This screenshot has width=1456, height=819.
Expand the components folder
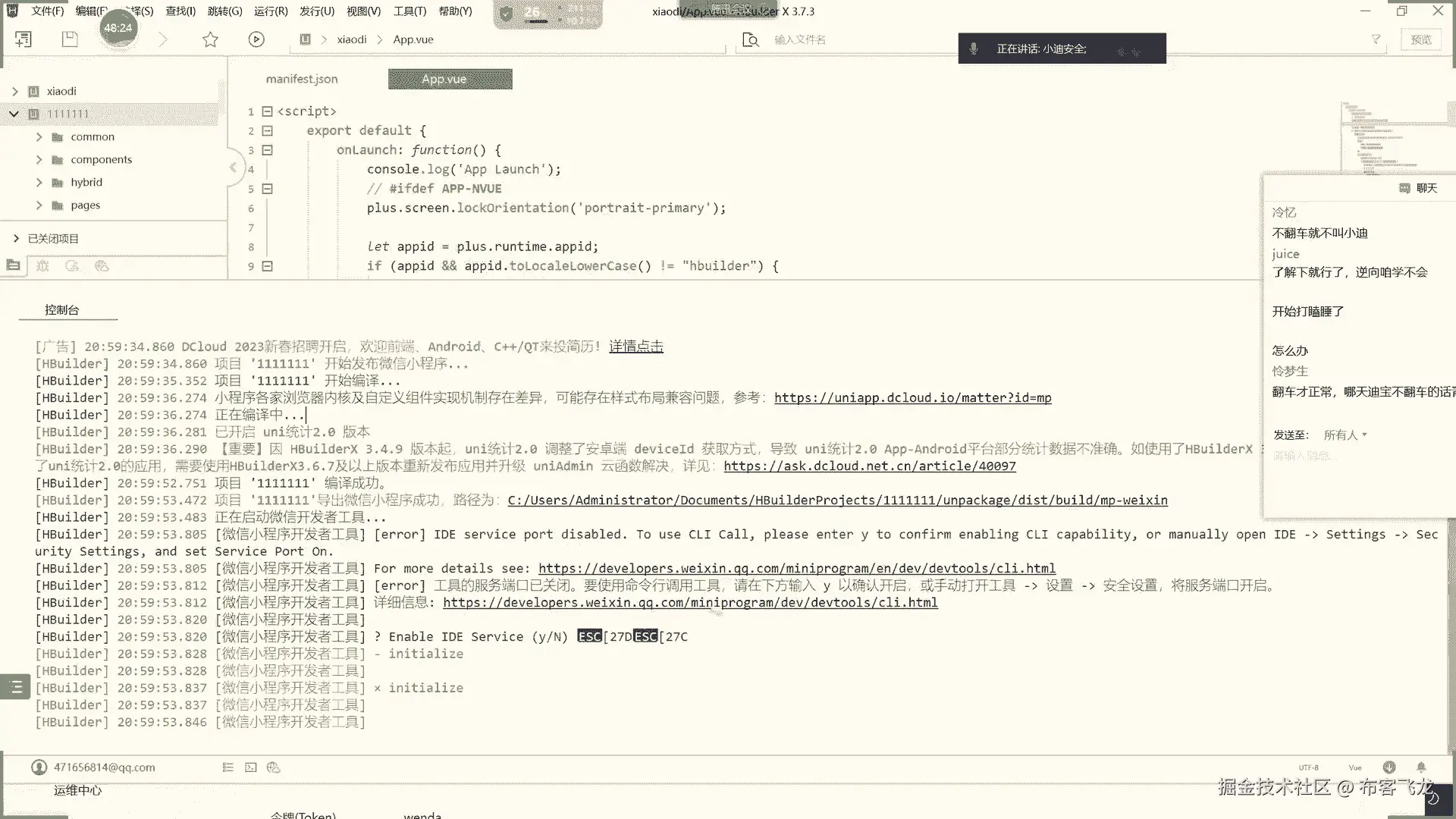(39, 160)
